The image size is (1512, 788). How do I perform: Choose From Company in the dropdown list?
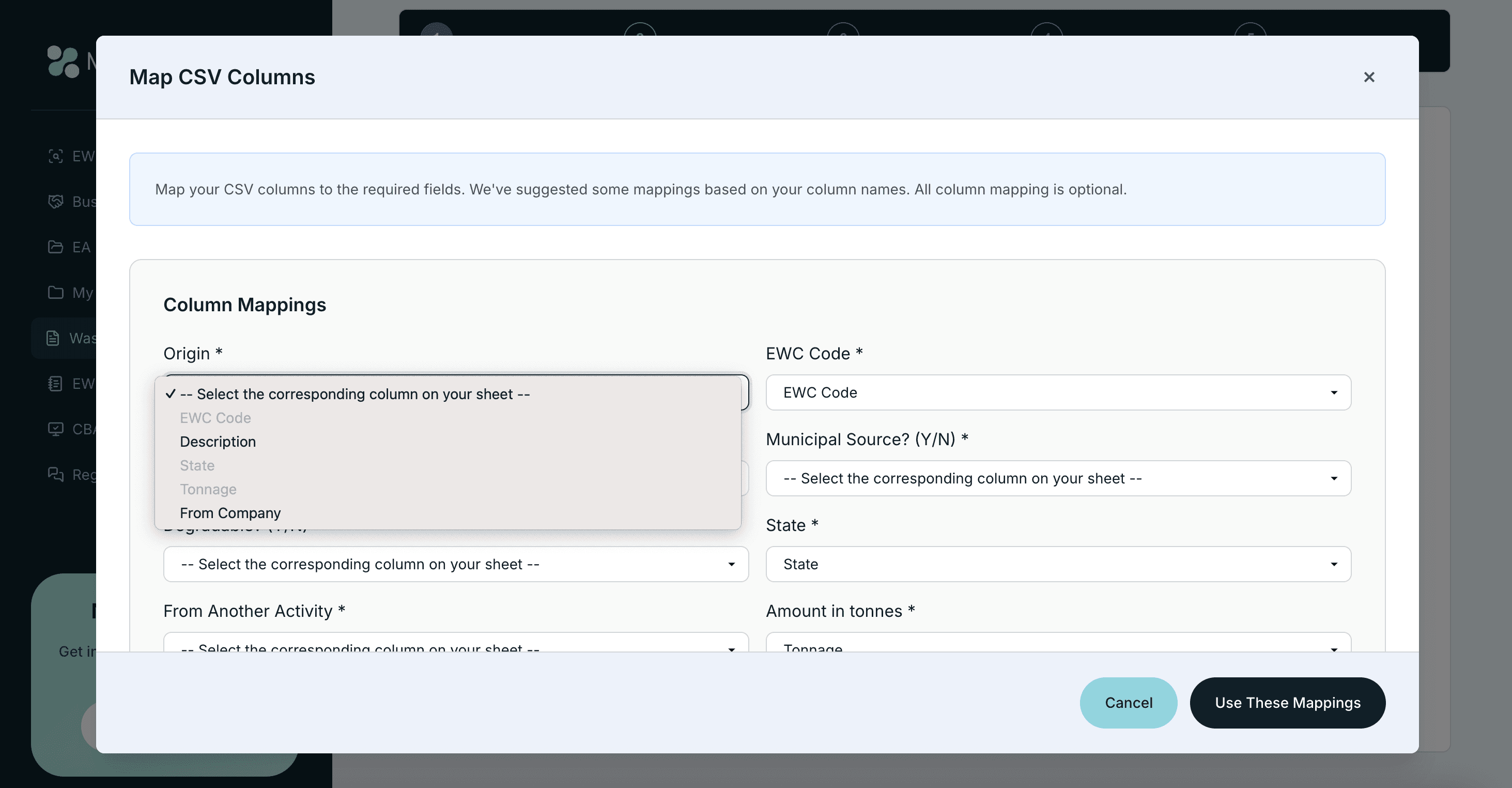click(230, 512)
